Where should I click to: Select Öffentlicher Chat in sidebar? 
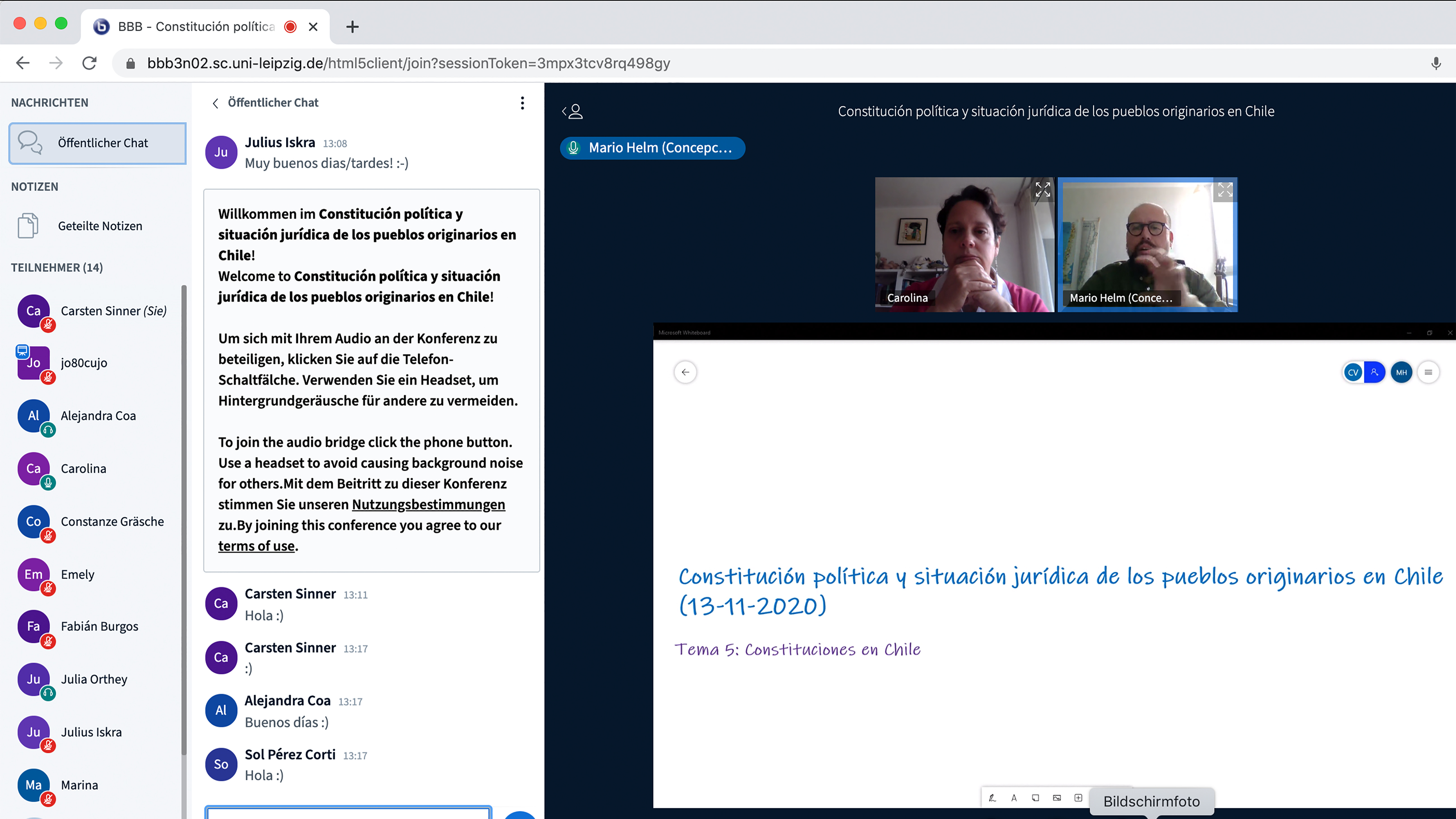(98, 143)
